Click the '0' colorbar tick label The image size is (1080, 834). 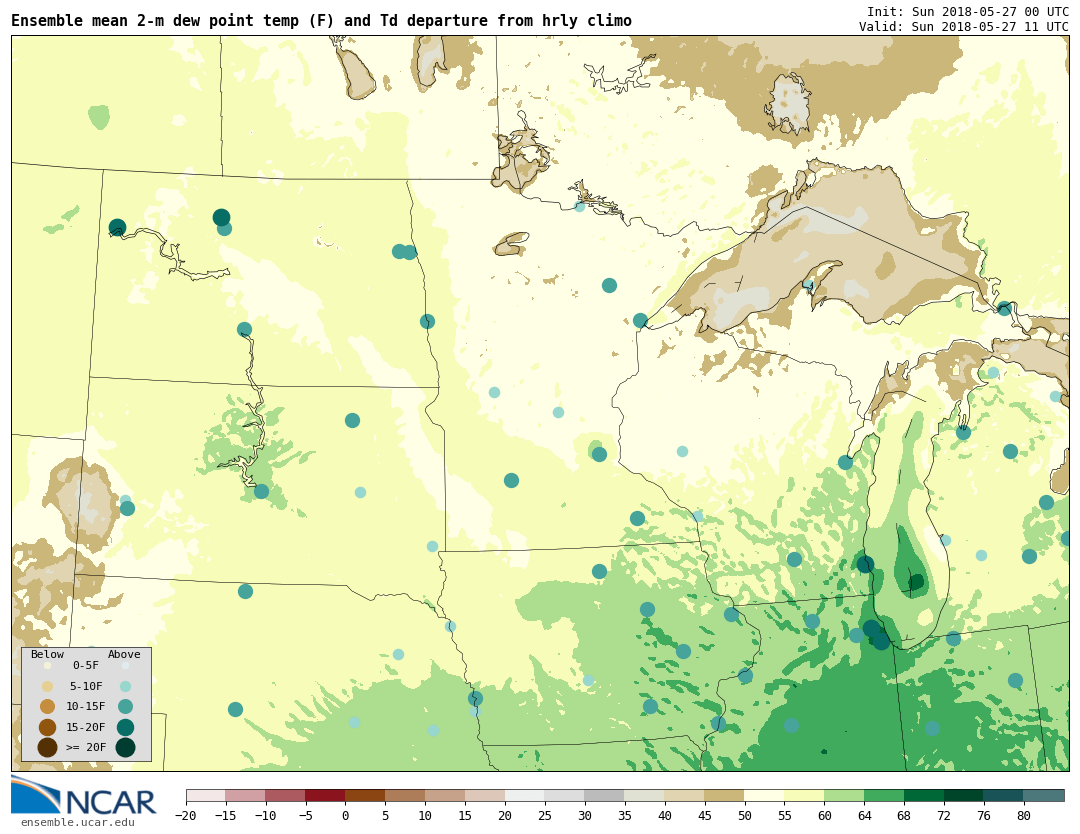coord(346,815)
